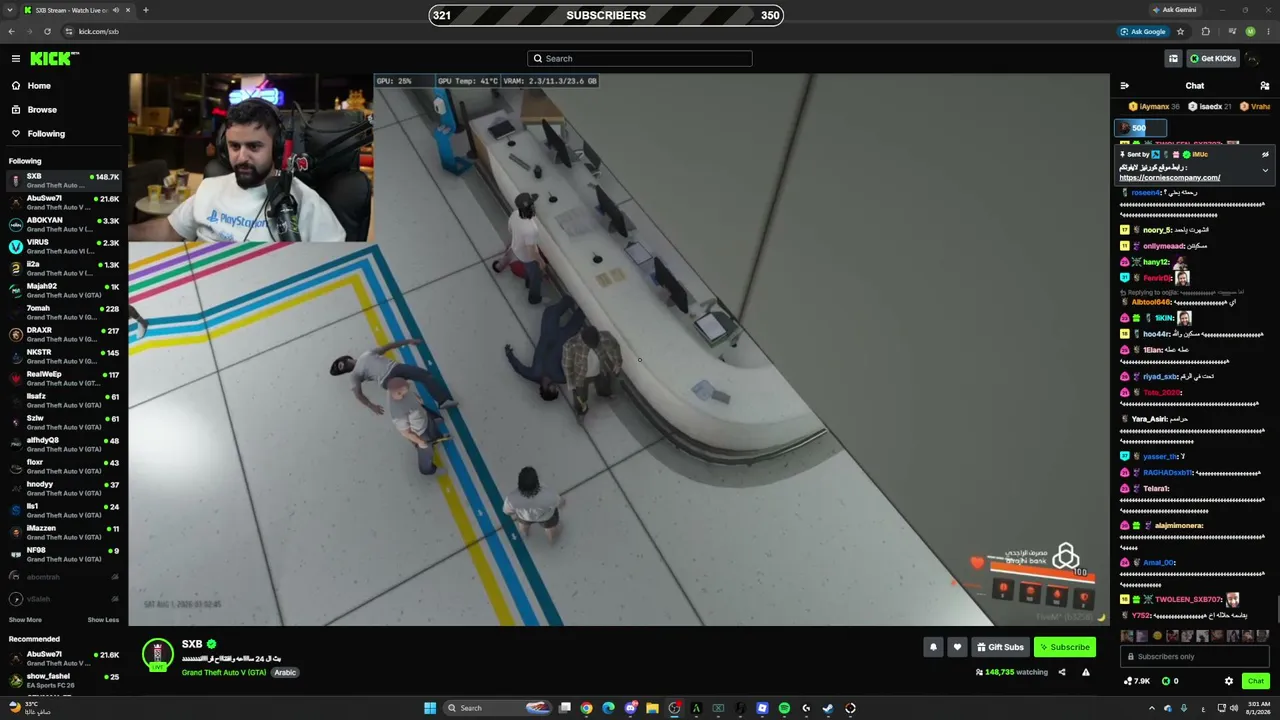Image resolution: width=1280 pixels, height=720 pixels.
Task: Open the Majah92 channel in the sidebar
Action: (x=64, y=290)
